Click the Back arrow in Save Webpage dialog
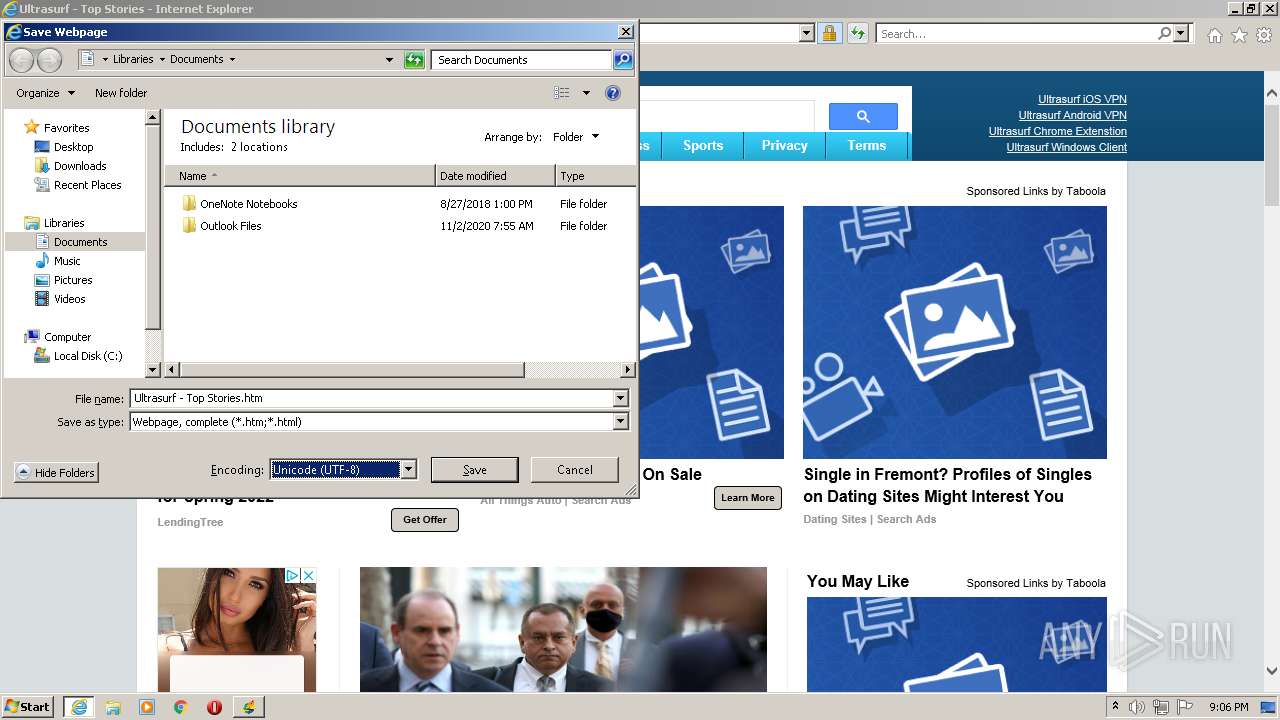This screenshot has height=720, width=1280. [x=21, y=60]
